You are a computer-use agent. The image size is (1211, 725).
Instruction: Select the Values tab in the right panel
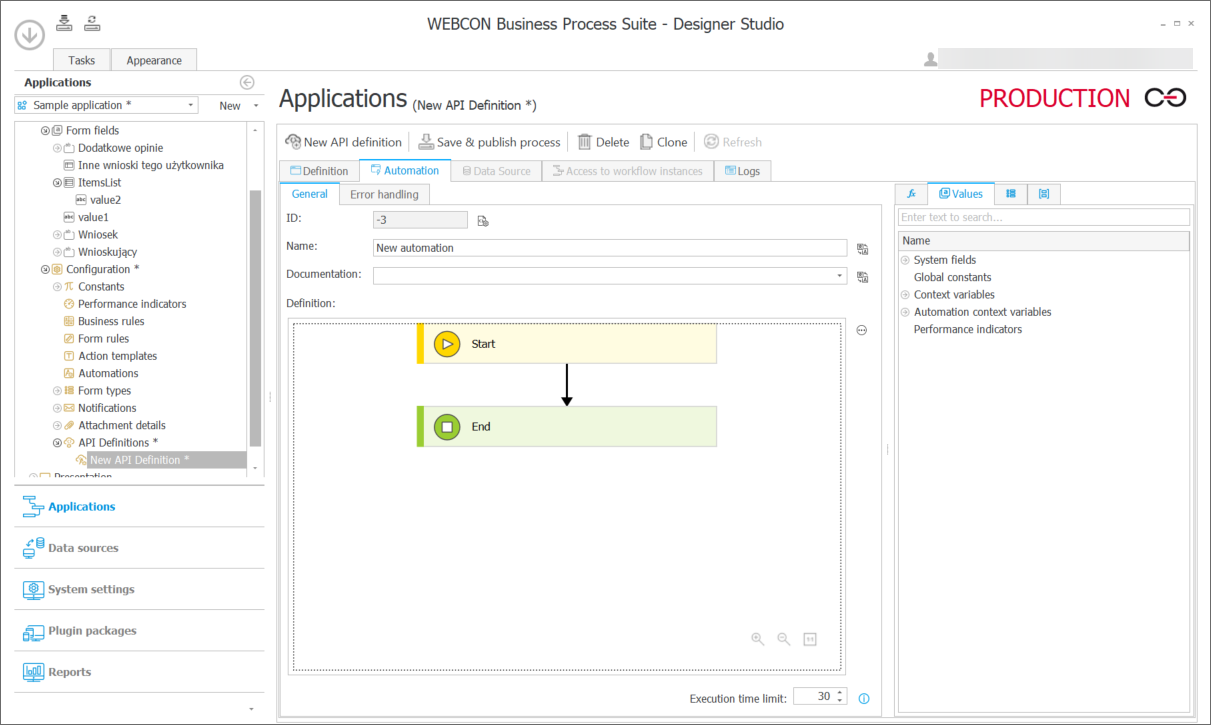pyautogui.click(x=961, y=194)
